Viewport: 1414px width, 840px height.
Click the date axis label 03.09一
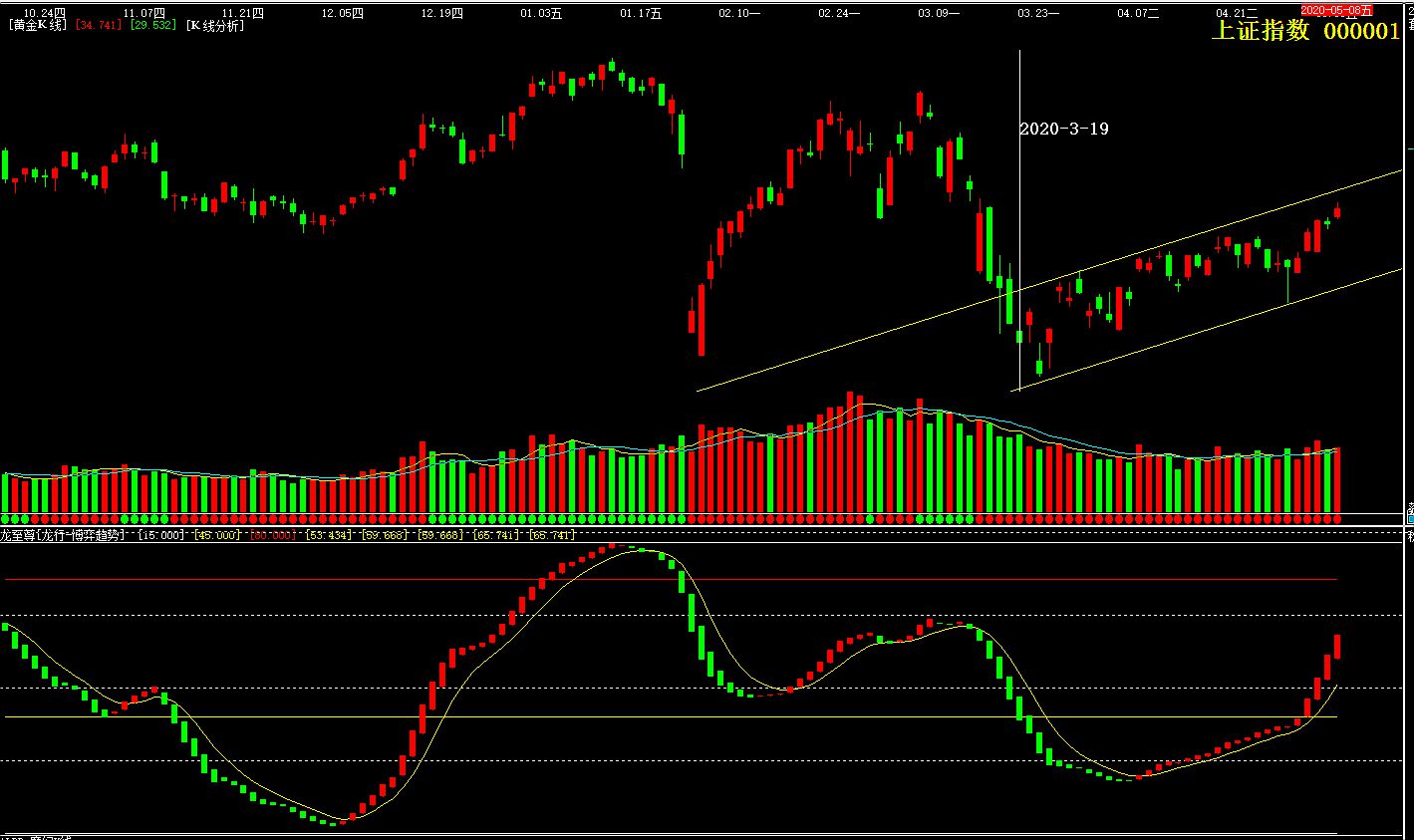coord(939,13)
